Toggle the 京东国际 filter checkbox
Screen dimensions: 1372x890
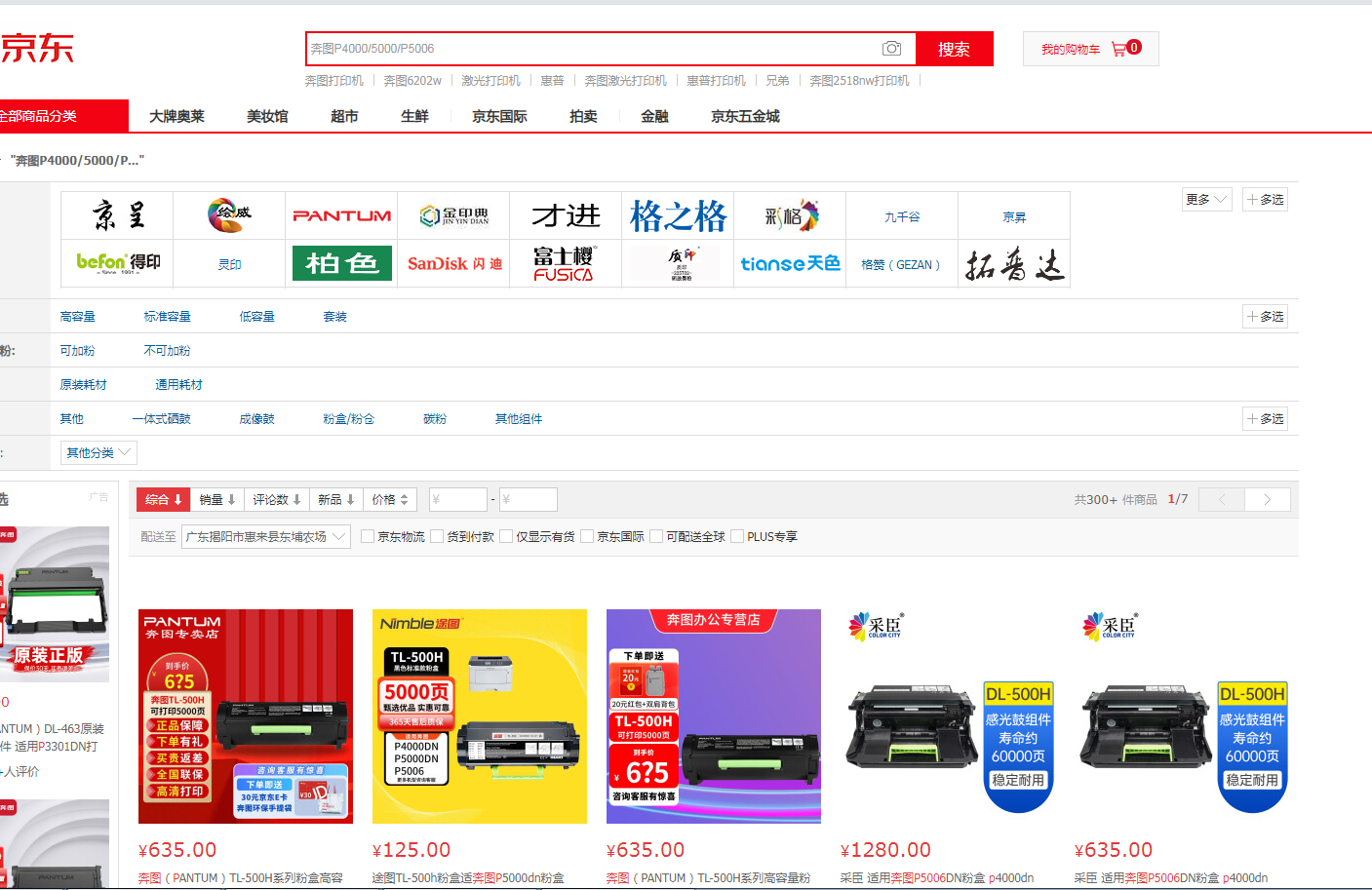click(587, 536)
